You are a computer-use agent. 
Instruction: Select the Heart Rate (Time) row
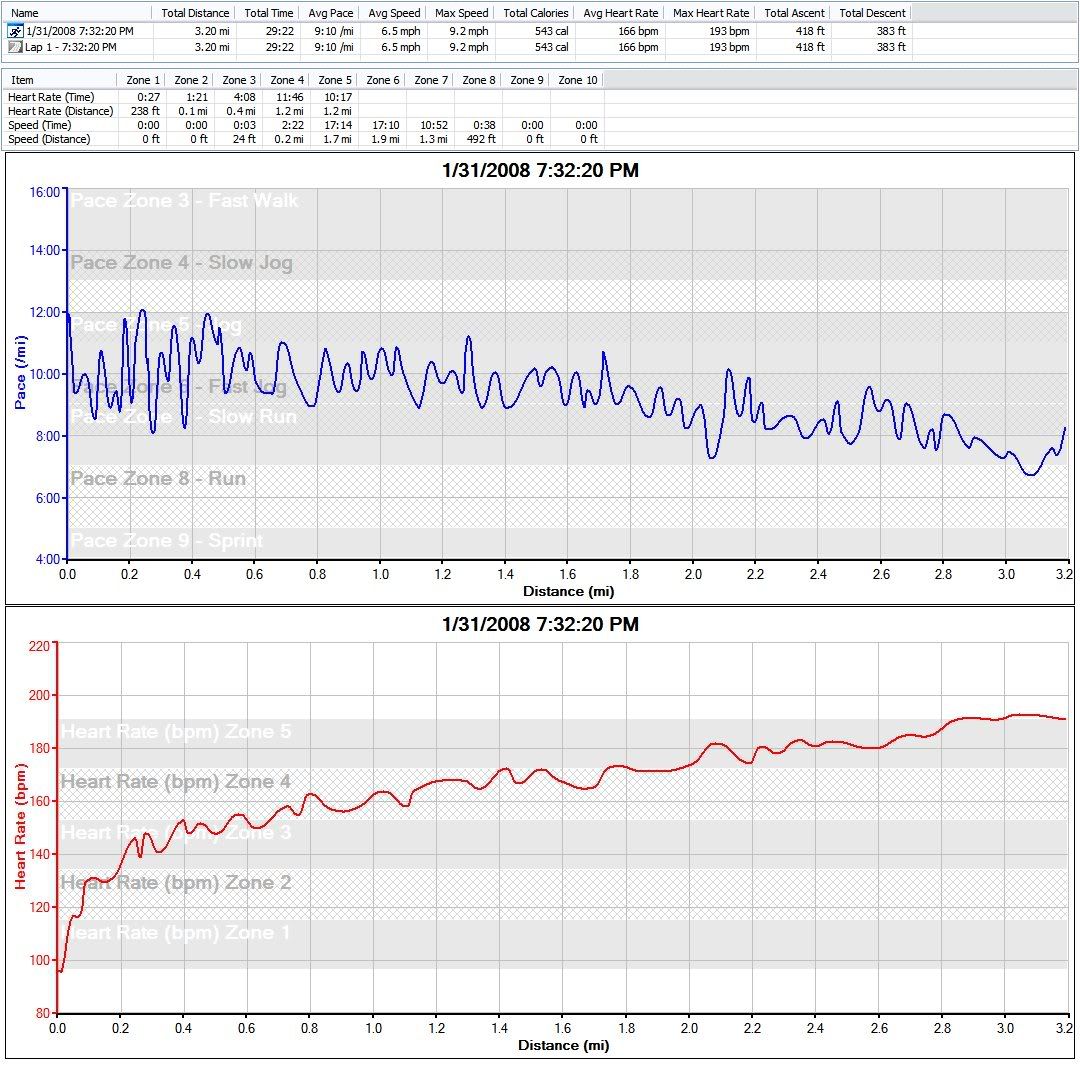pos(51,96)
